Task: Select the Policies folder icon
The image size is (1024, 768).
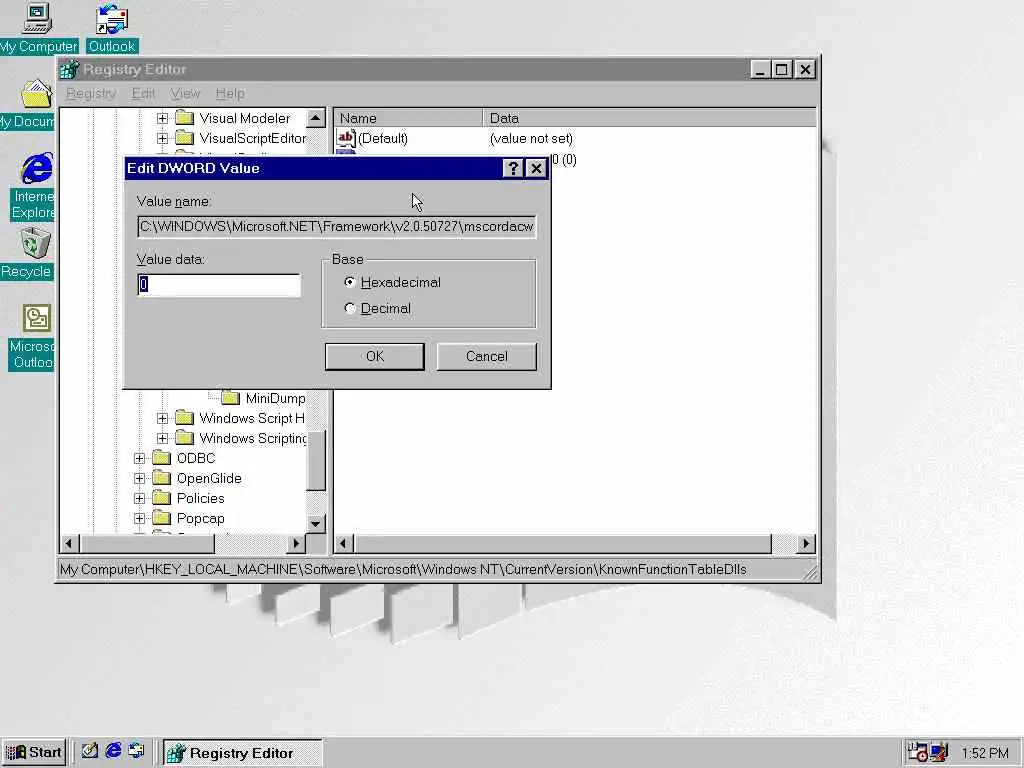Action: [161, 498]
